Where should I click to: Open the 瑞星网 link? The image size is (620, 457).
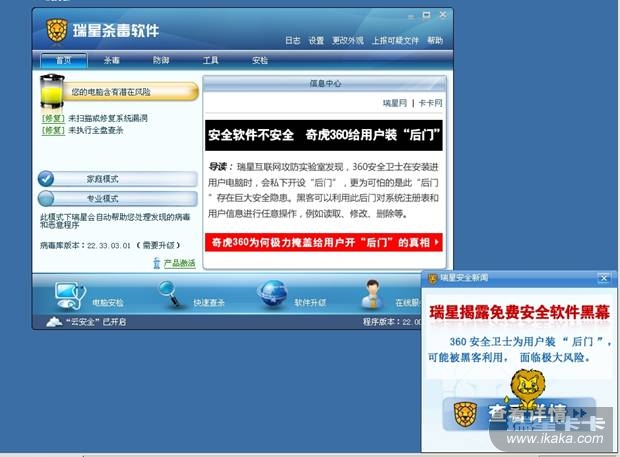(395, 103)
